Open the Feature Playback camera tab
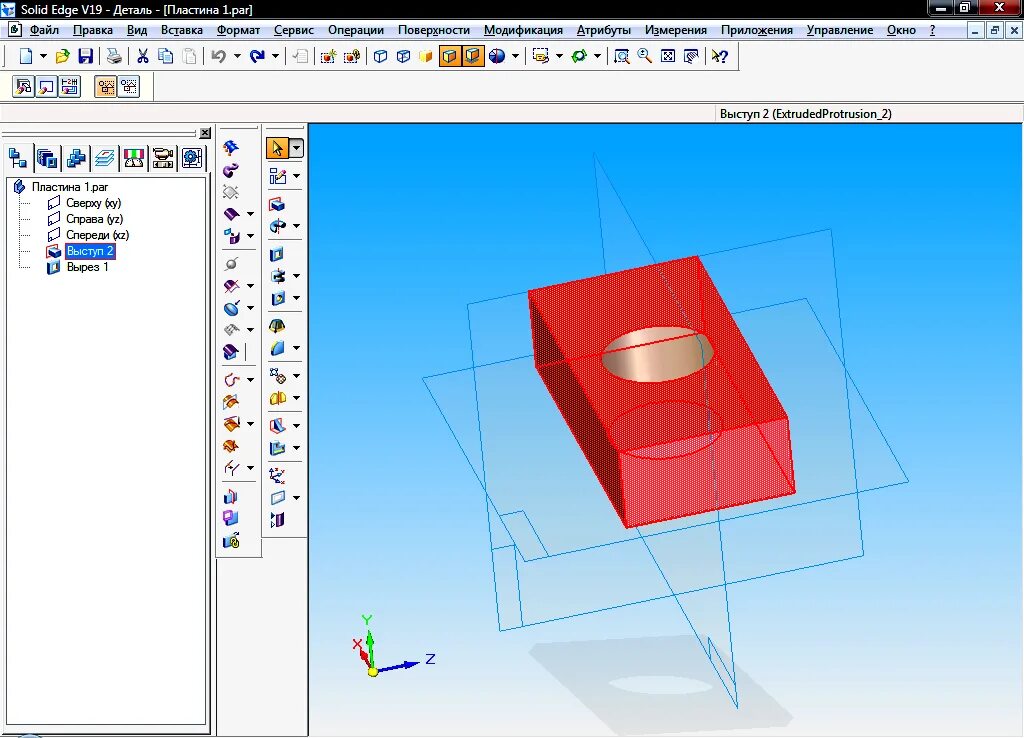Screen dimensions: 1024x738 163,158
